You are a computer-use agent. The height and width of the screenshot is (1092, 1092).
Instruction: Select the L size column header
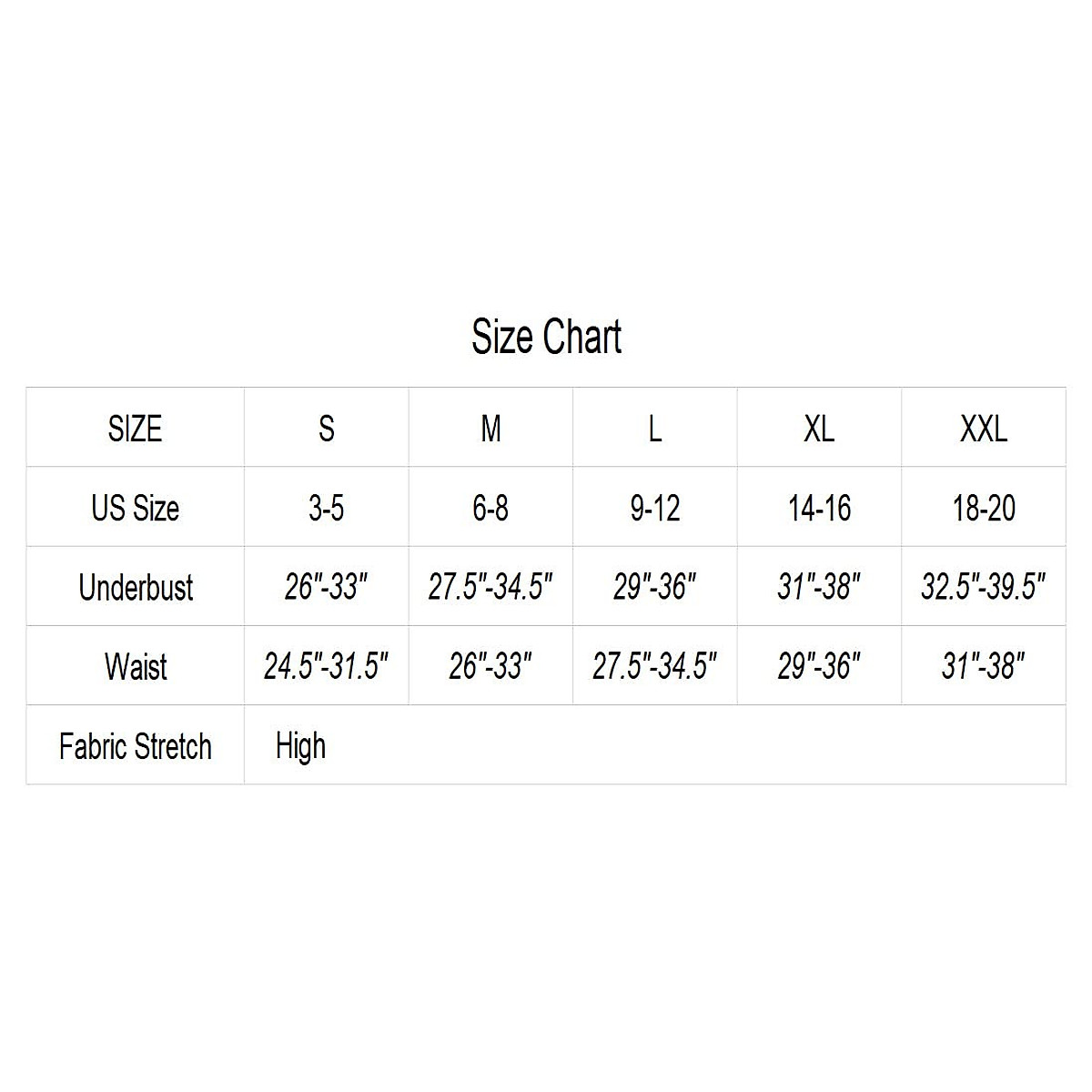pos(654,429)
